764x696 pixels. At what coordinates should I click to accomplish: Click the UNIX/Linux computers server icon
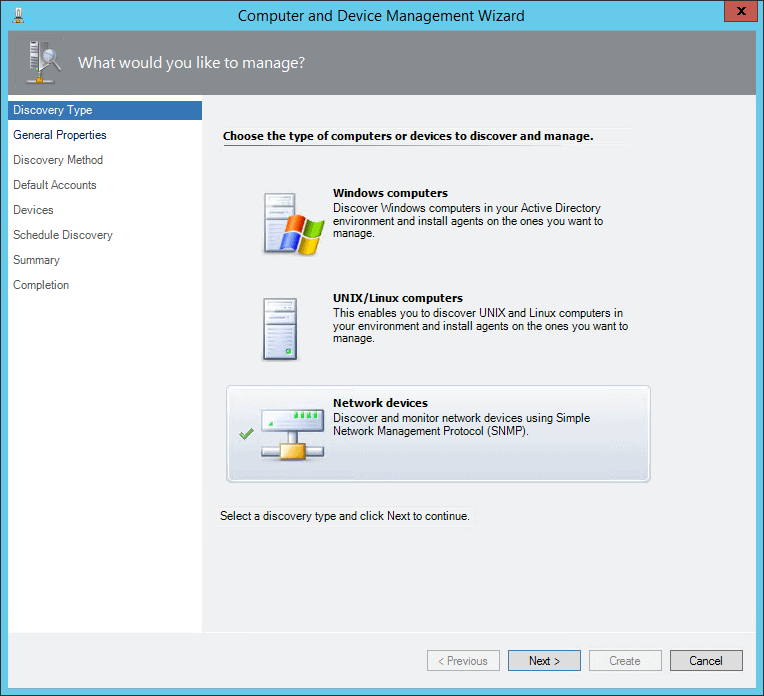[280, 329]
